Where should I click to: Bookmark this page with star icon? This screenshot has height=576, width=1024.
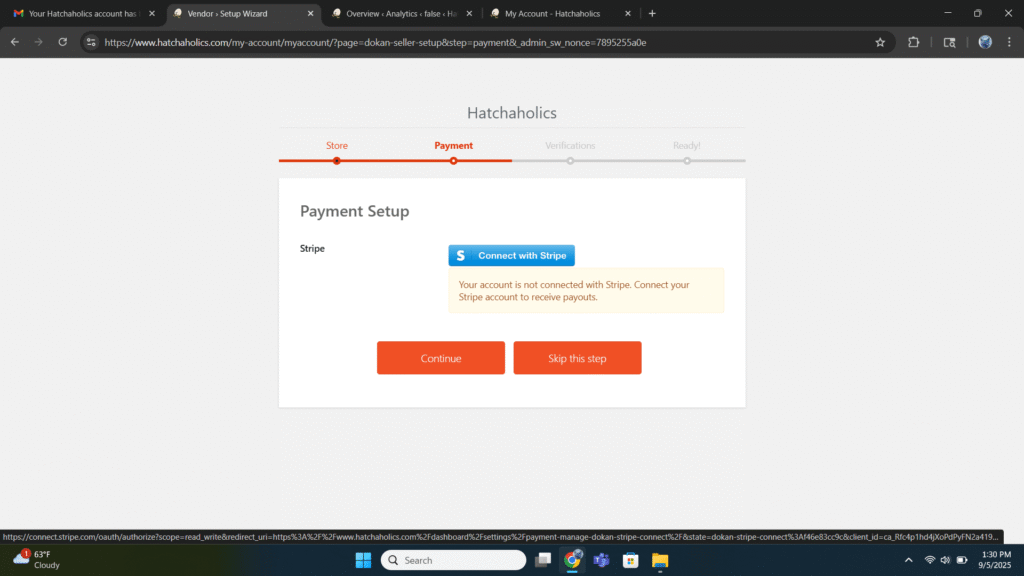pos(880,42)
